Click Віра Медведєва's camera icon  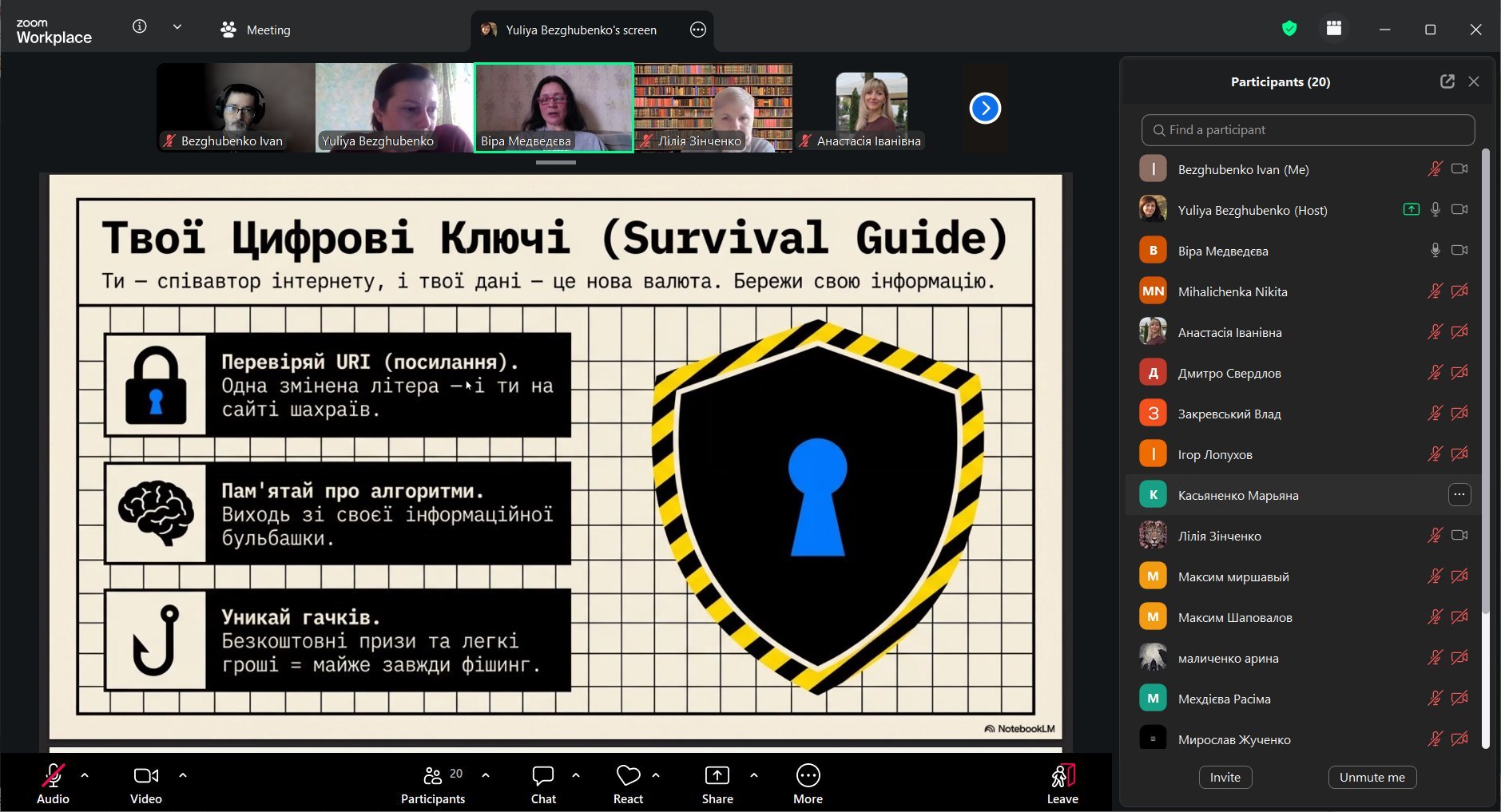[1459, 251]
